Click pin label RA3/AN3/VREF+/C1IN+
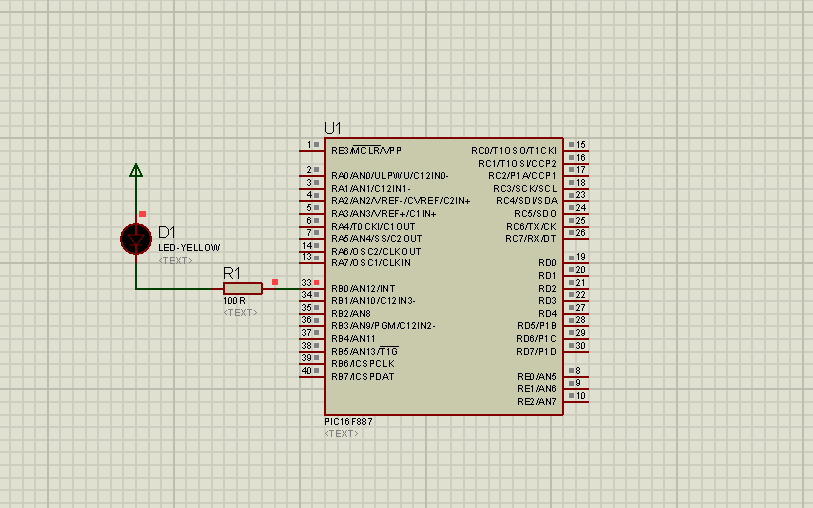This screenshot has height=508, width=813. (x=384, y=214)
